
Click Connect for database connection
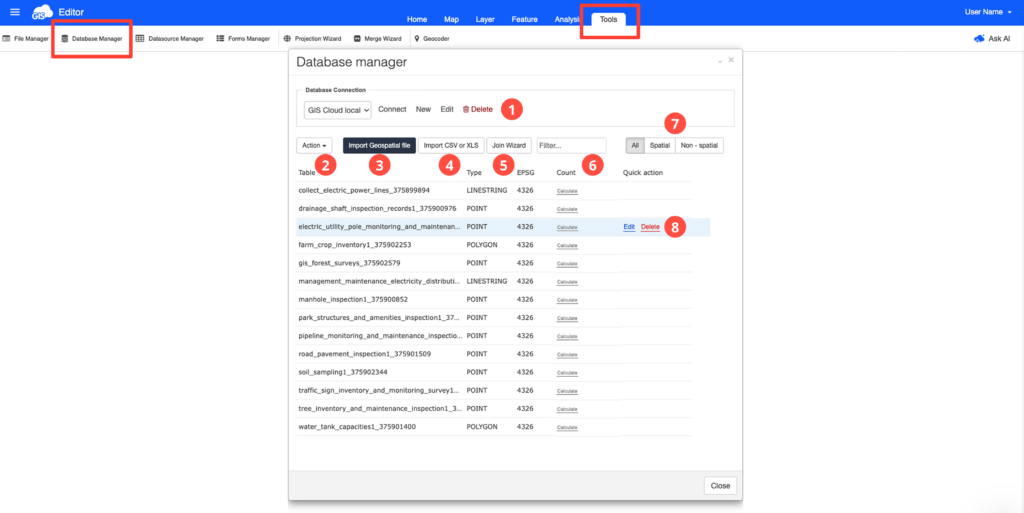[392, 110]
